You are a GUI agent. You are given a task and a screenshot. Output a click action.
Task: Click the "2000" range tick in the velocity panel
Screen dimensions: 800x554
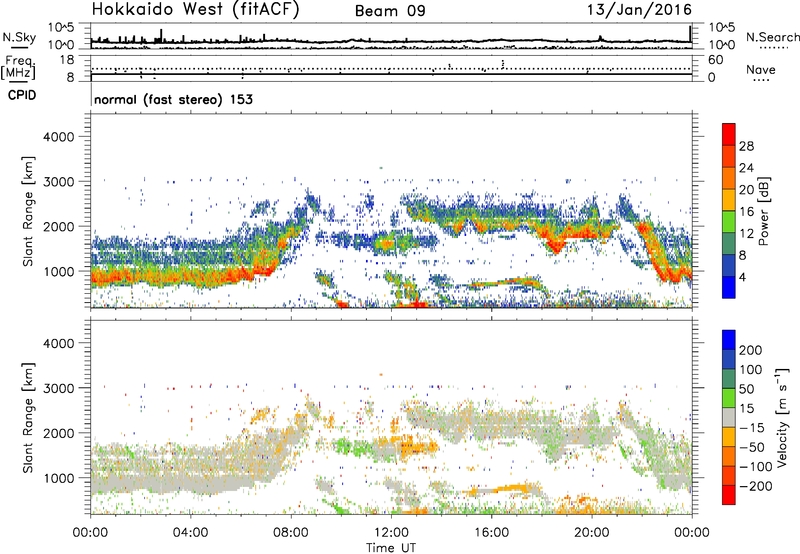tap(58, 433)
